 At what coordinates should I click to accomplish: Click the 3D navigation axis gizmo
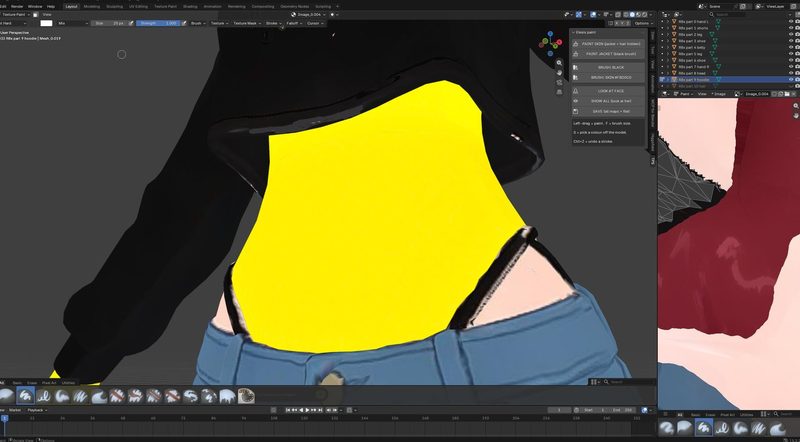pyautogui.click(x=551, y=43)
